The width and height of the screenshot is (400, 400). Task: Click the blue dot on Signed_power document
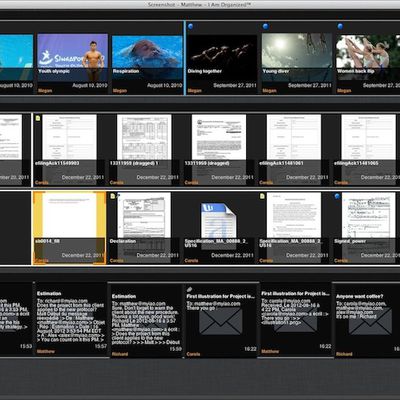(337, 196)
